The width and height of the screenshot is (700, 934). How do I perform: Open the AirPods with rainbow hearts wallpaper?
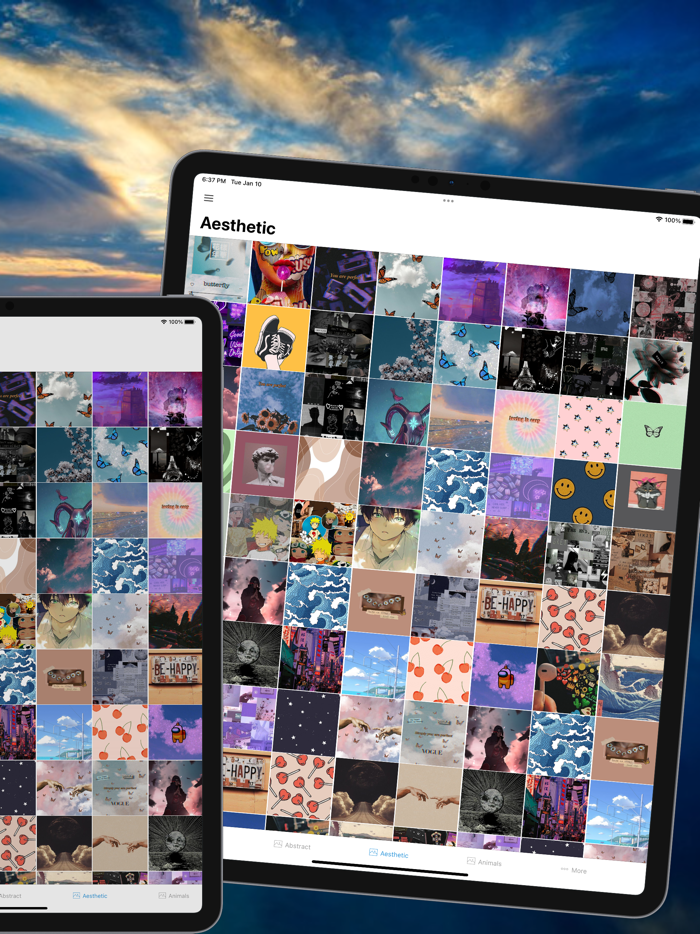tap(568, 680)
